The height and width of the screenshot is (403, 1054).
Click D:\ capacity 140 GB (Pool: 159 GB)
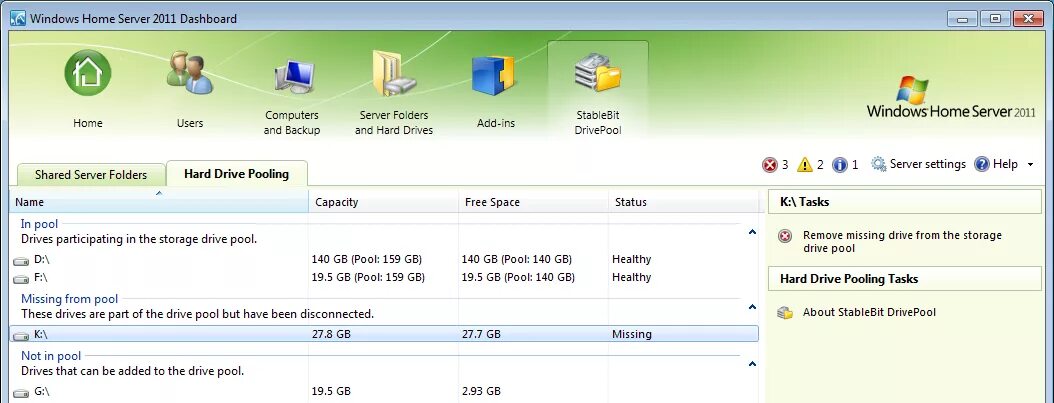[368, 259]
